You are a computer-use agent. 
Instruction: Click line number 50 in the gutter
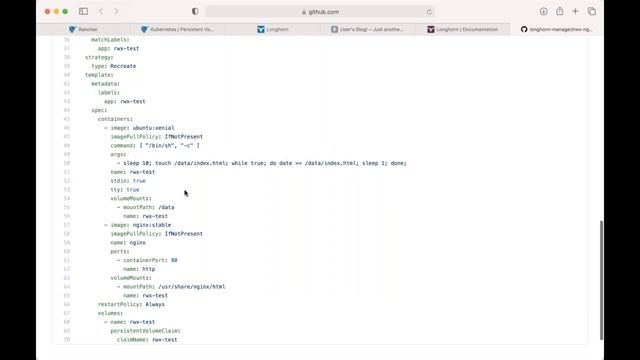point(67,163)
